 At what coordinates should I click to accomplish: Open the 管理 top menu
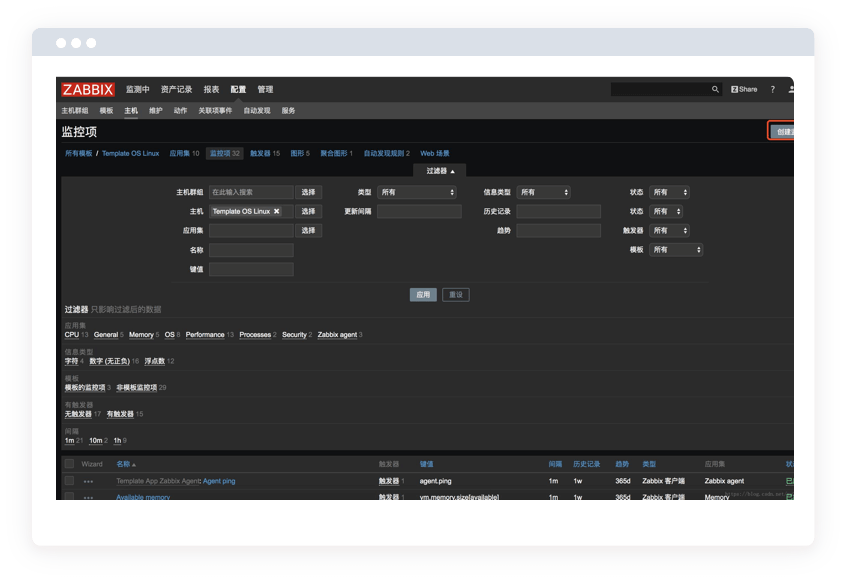[265, 90]
